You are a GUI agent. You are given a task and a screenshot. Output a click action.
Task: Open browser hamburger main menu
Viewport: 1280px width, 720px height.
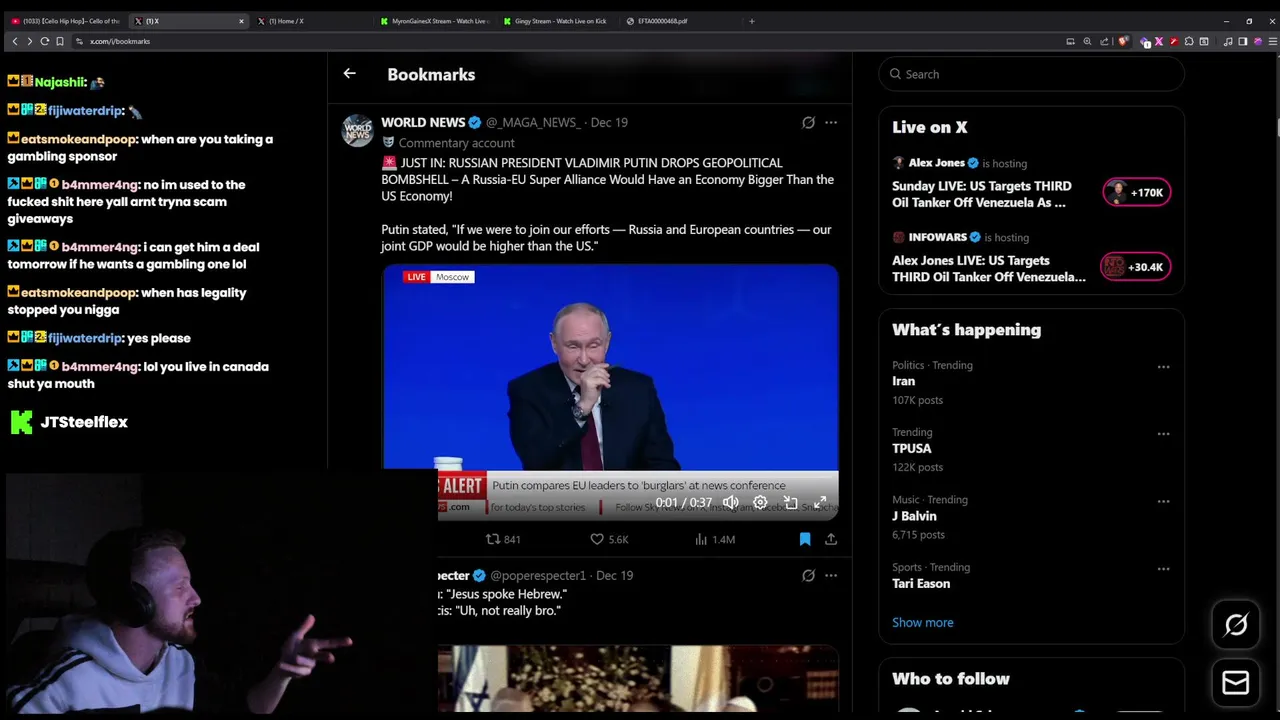click(1273, 41)
